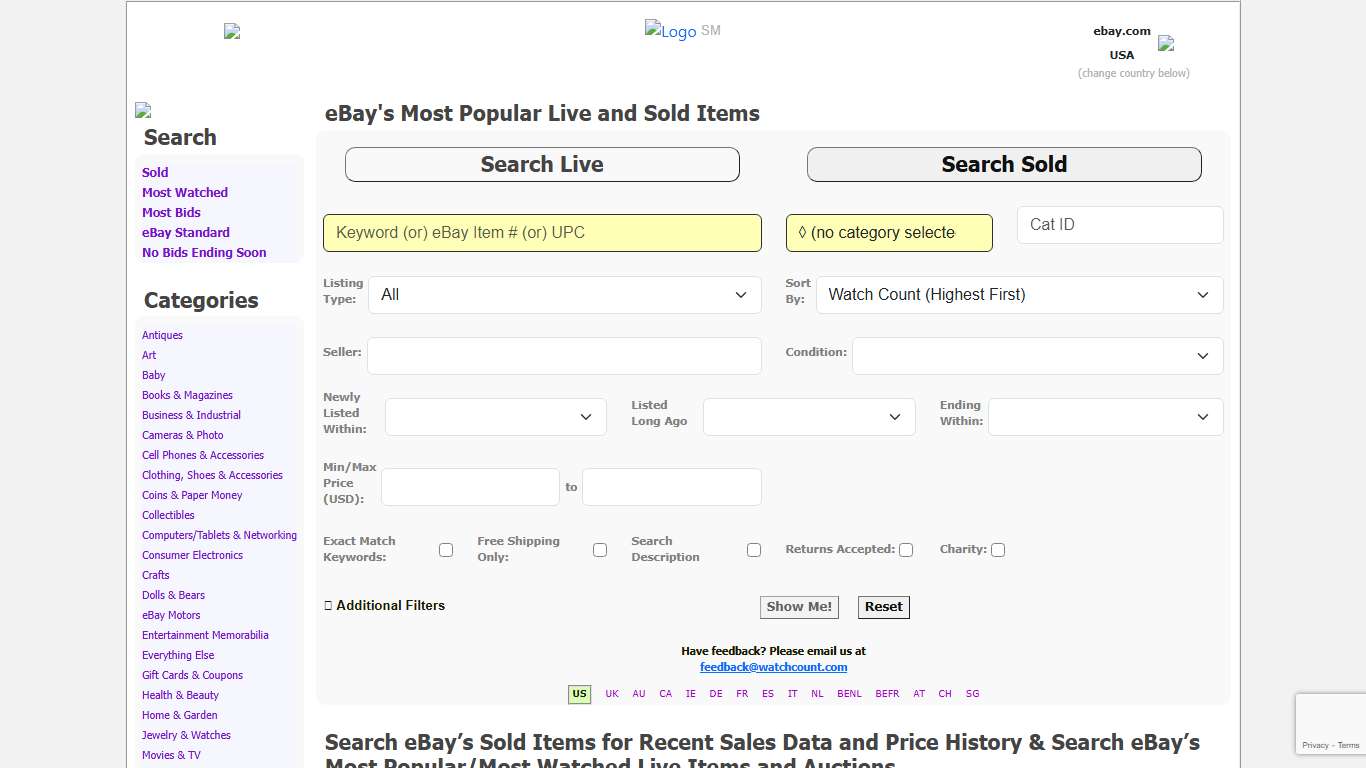Check the Search Description option
The height and width of the screenshot is (768, 1366).
754,549
